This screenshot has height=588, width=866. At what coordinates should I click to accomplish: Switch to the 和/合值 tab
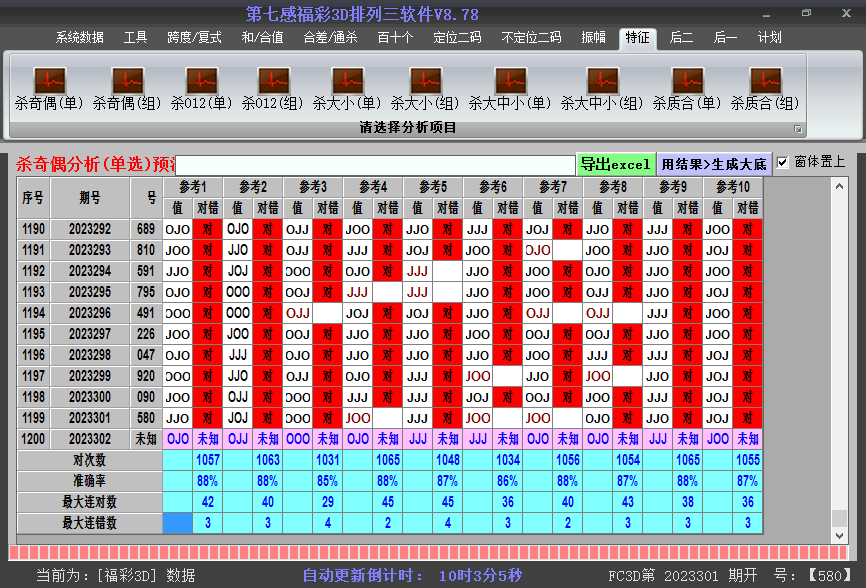(x=262, y=38)
